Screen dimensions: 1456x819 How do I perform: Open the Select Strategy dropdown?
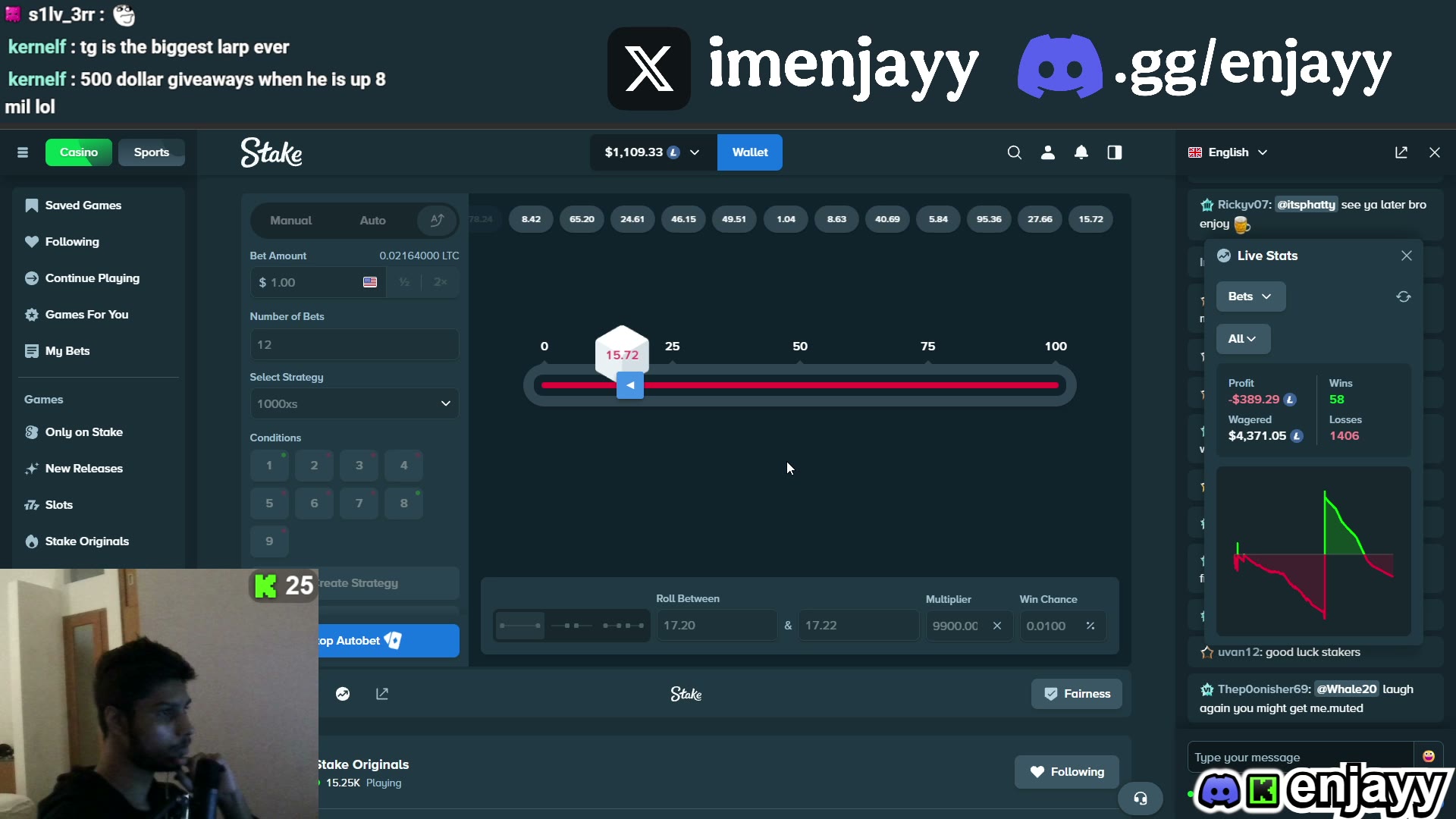pos(354,403)
